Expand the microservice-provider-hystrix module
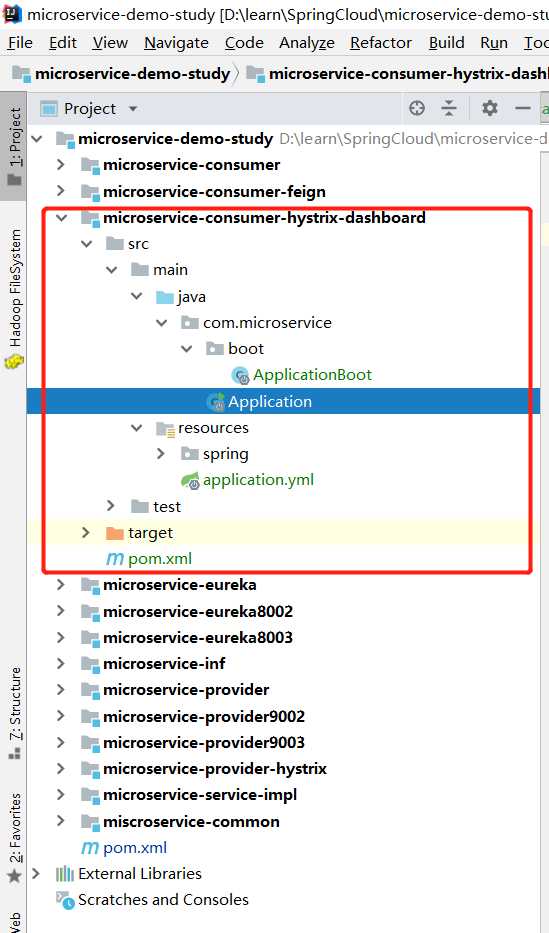 coord(61,769)
